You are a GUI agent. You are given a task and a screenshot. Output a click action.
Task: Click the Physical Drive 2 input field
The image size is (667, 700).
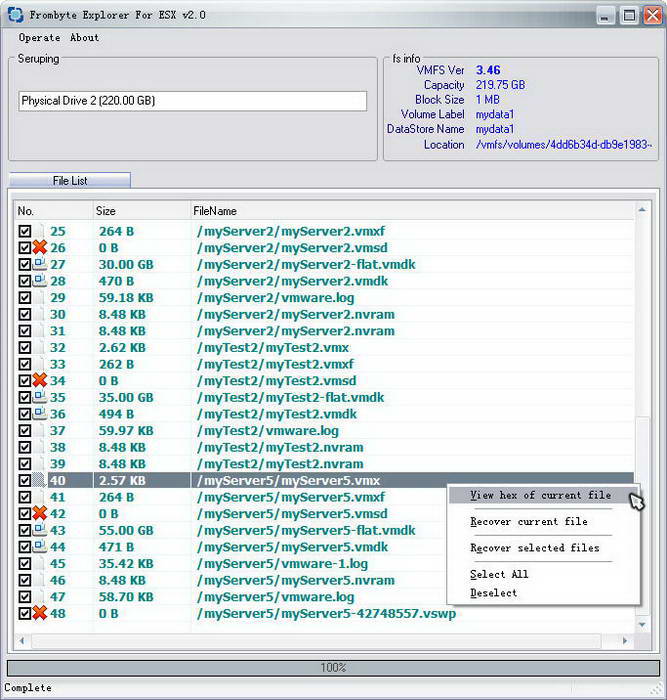pyautogui.click(x=192, y=101)
